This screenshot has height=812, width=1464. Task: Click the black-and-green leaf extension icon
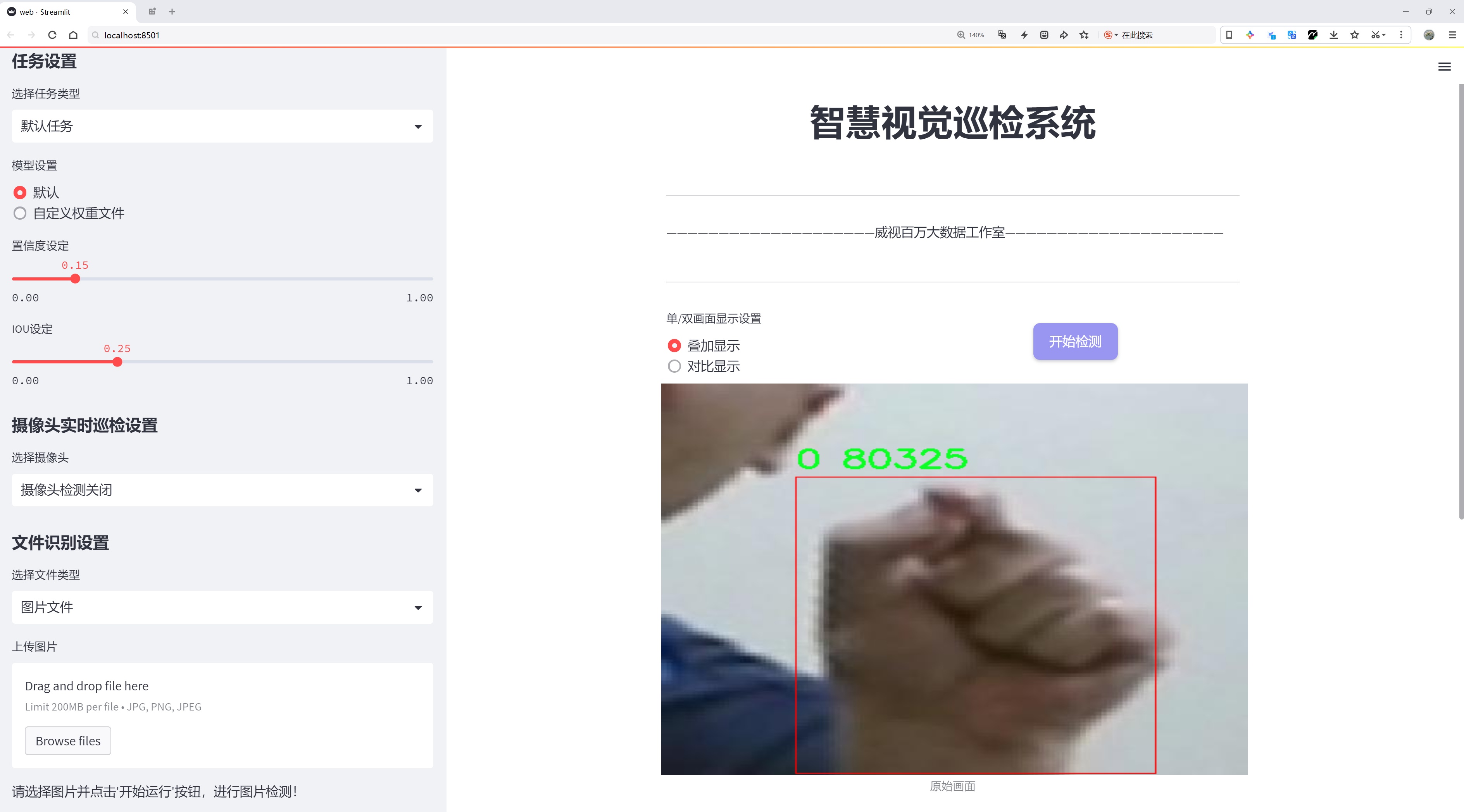(x=1313, y=35)
